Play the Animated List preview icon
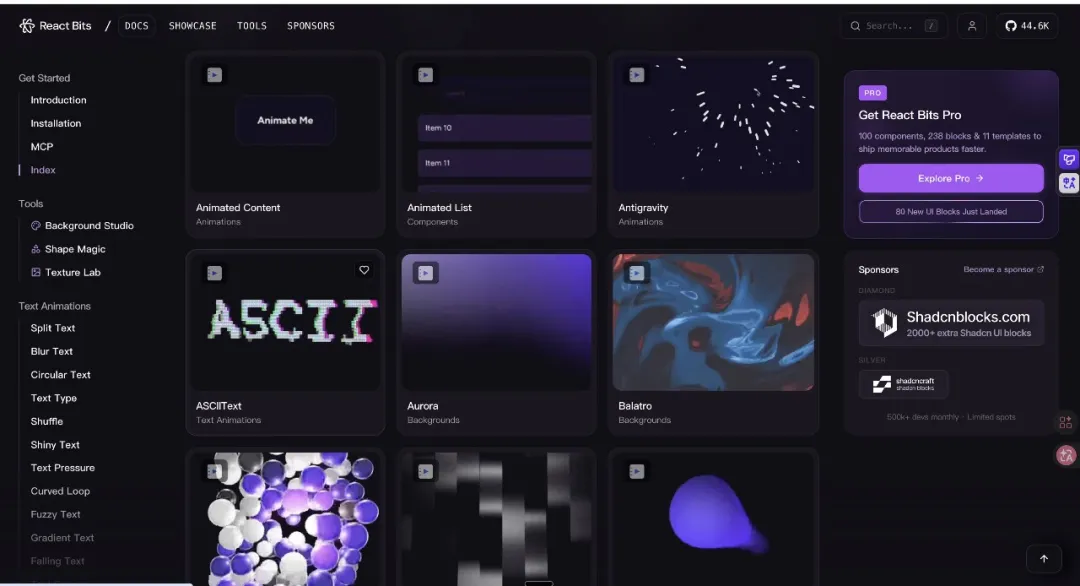1080x586 pixels. 425,74
